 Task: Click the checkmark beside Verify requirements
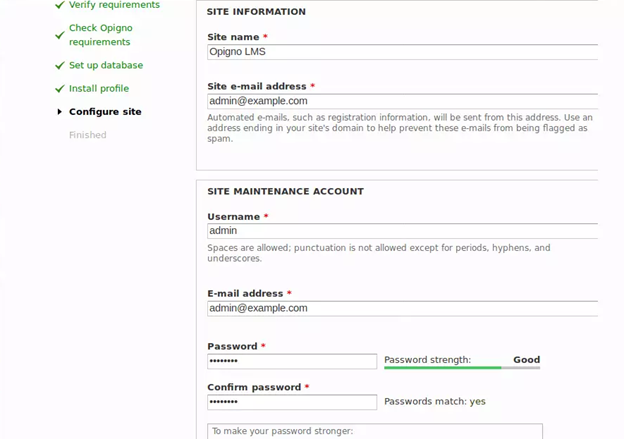[60, 5]
